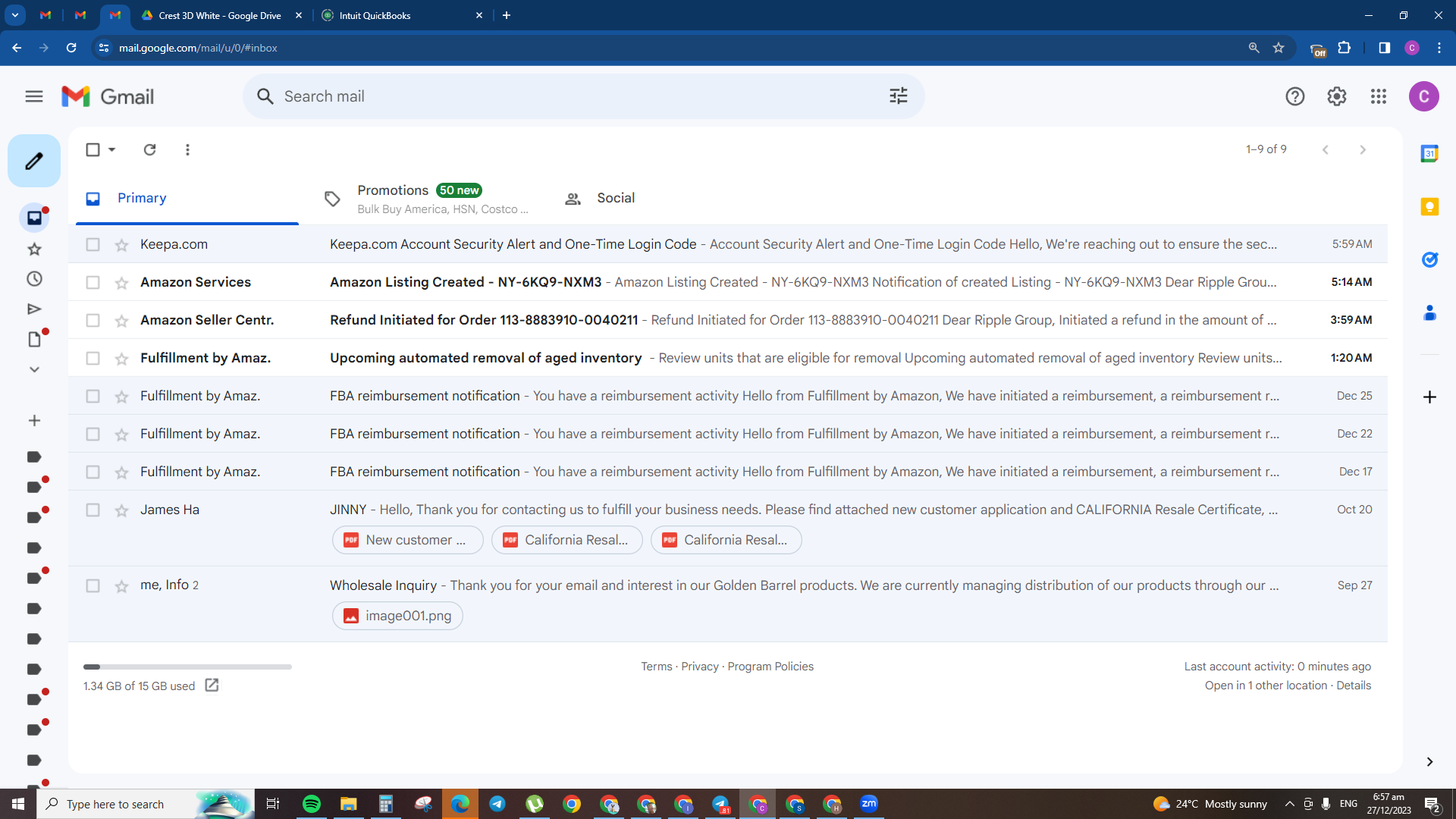Open a new browser tab

coord(507,15)
